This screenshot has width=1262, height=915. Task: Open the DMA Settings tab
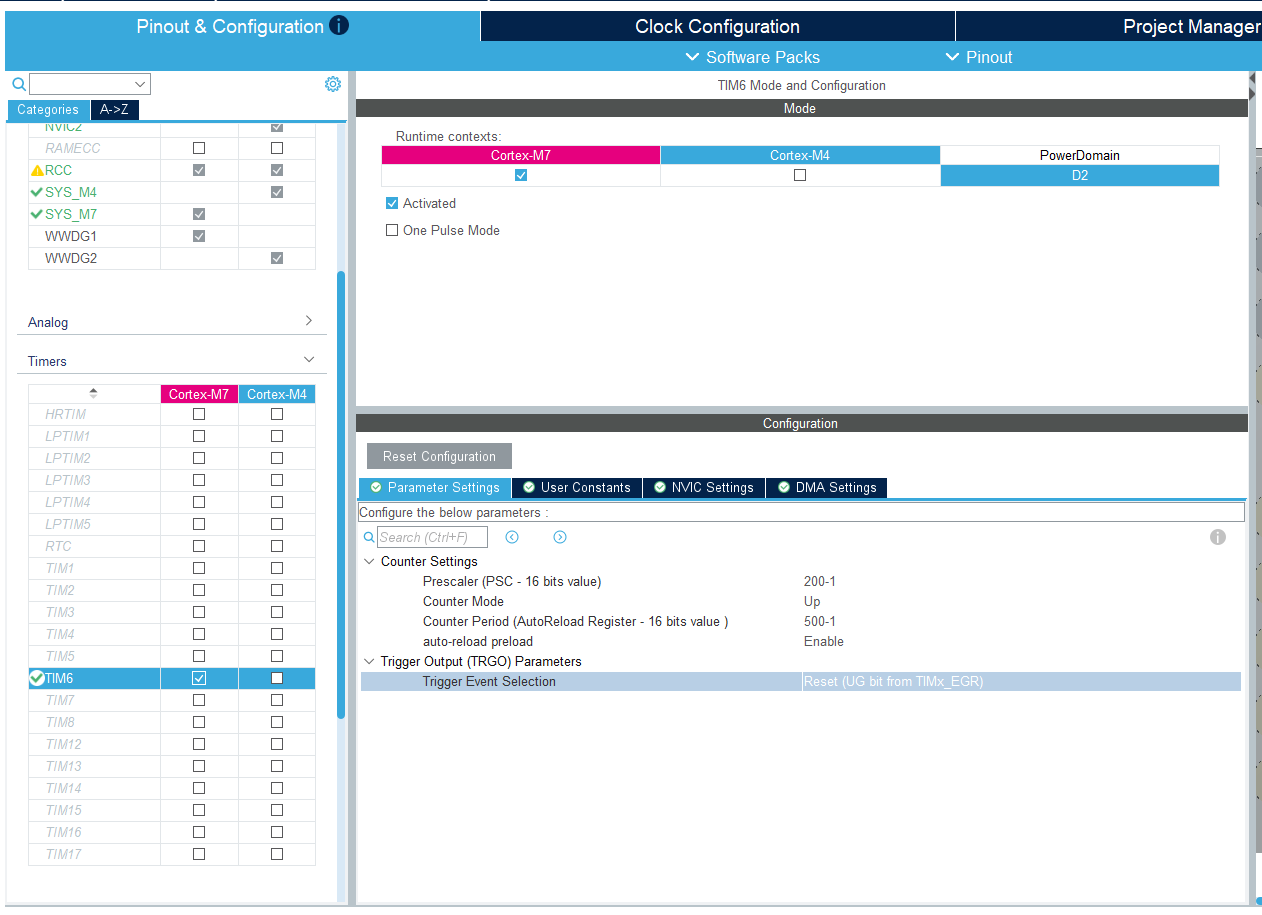click(826, 487)
